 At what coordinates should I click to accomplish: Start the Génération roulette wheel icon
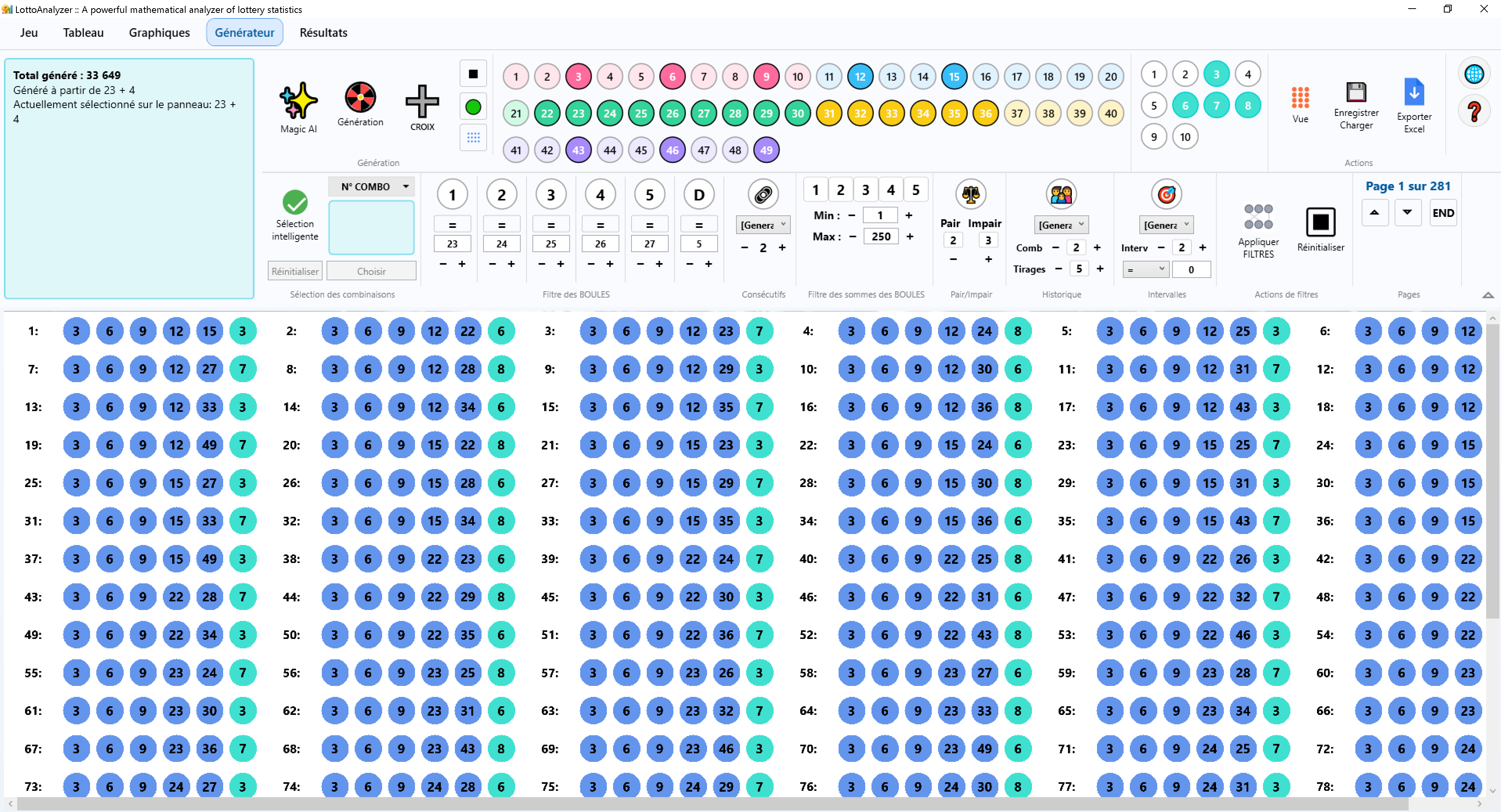(360, 97)
